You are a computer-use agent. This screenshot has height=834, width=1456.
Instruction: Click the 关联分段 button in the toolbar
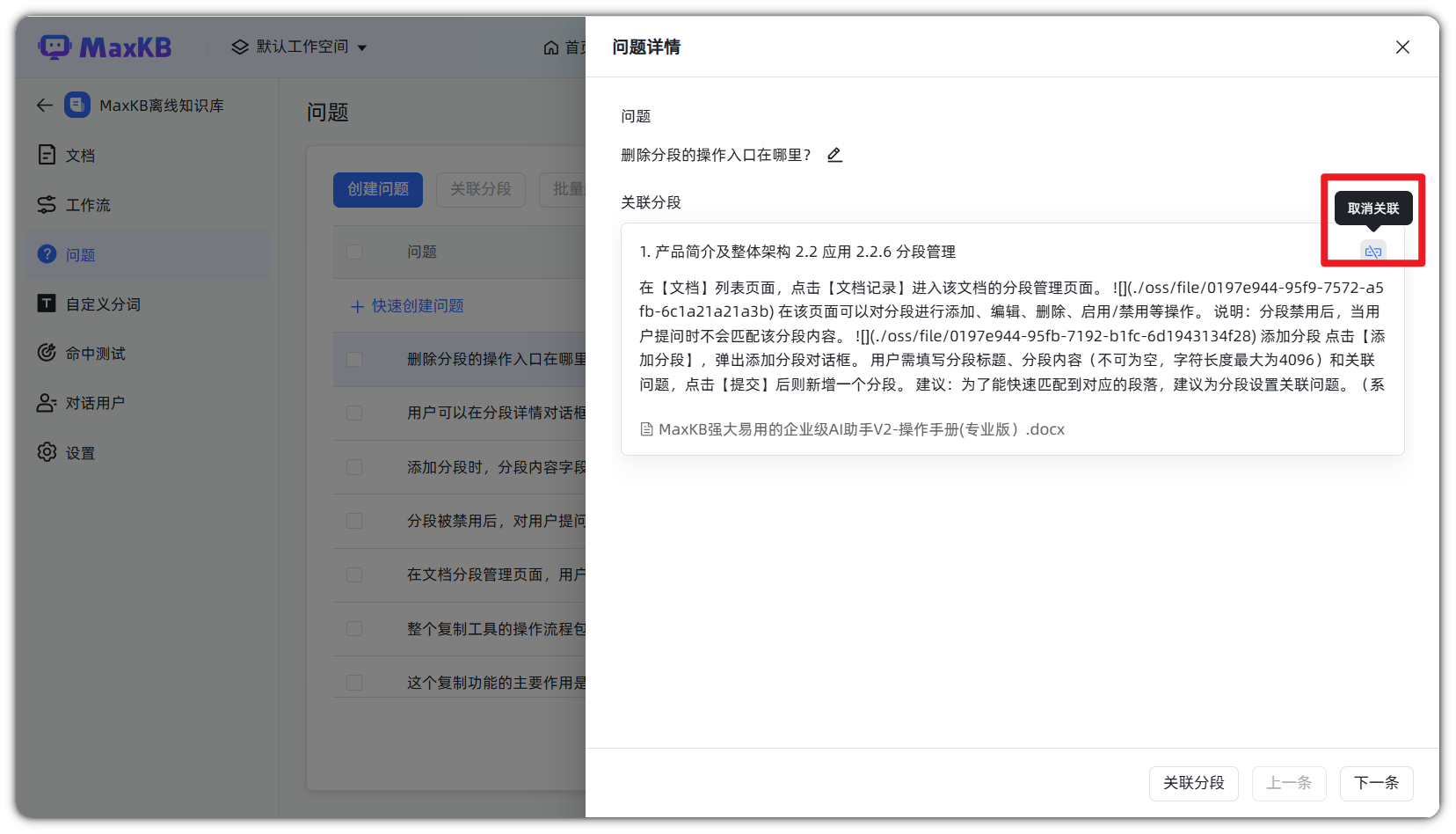481,189
